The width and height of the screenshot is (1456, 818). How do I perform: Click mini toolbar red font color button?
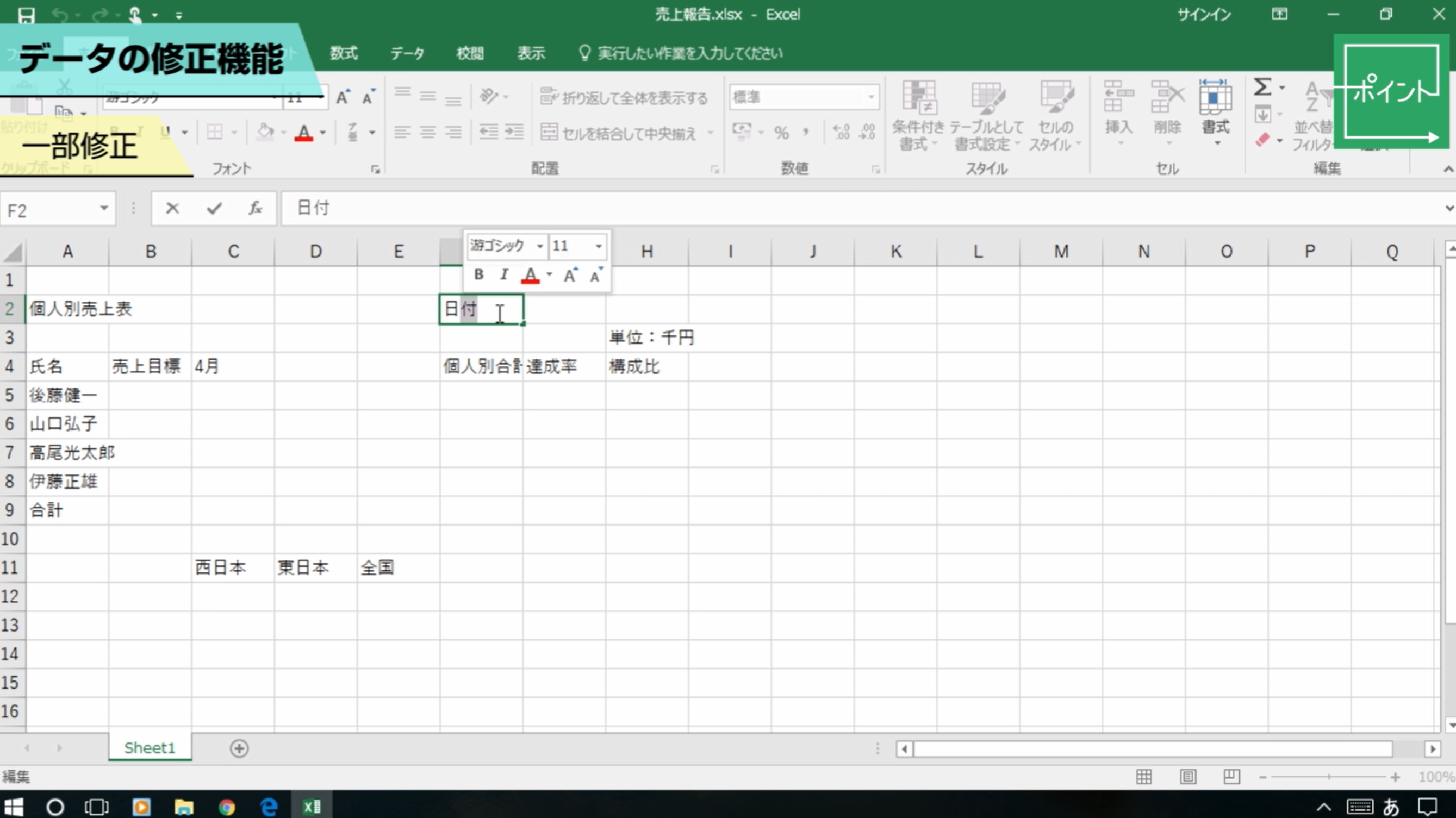click(530, 276)
